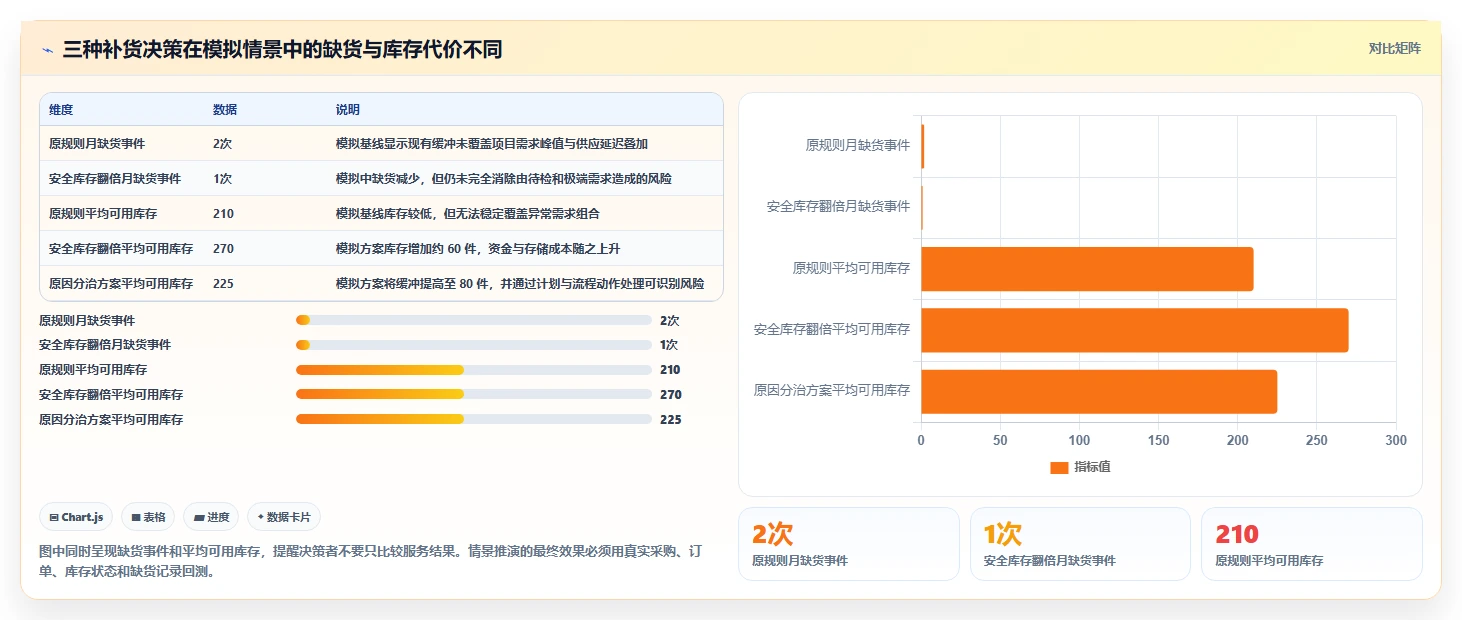Screen dimensions: 1462x620
Task: Open the 210 原规则平均可用库存 summary card
Action: [x=1311, y=544]
